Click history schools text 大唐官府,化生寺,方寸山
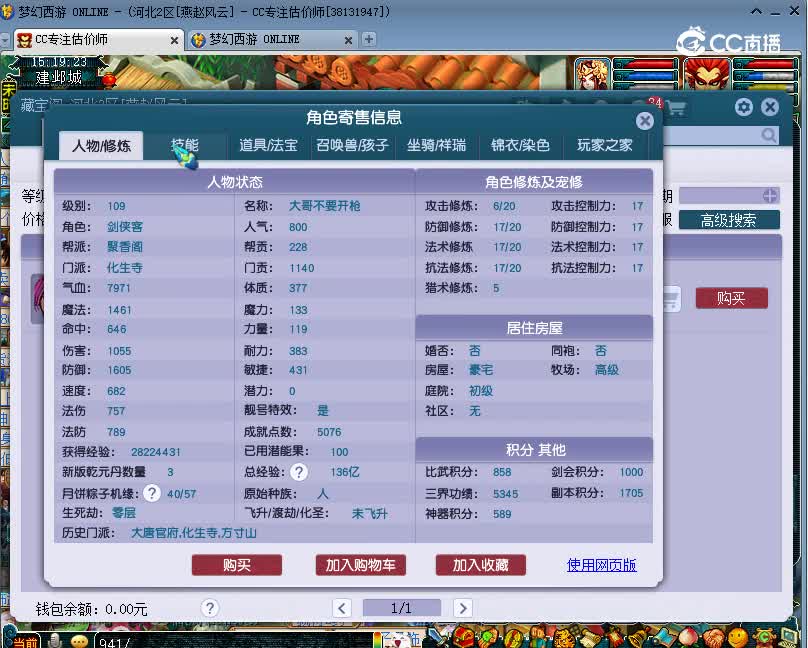The height and width of the screenshot is (648, 808). (x=193, y=533)
